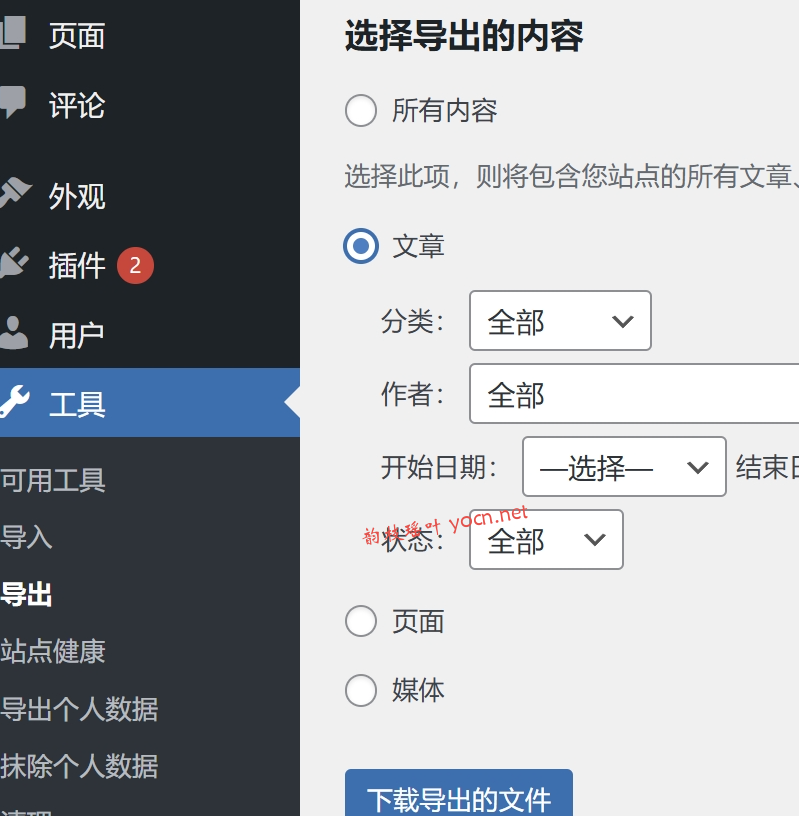Open the 开始日期 dropdown
Viewport: 799px width, 816px height.
[624, 466]
